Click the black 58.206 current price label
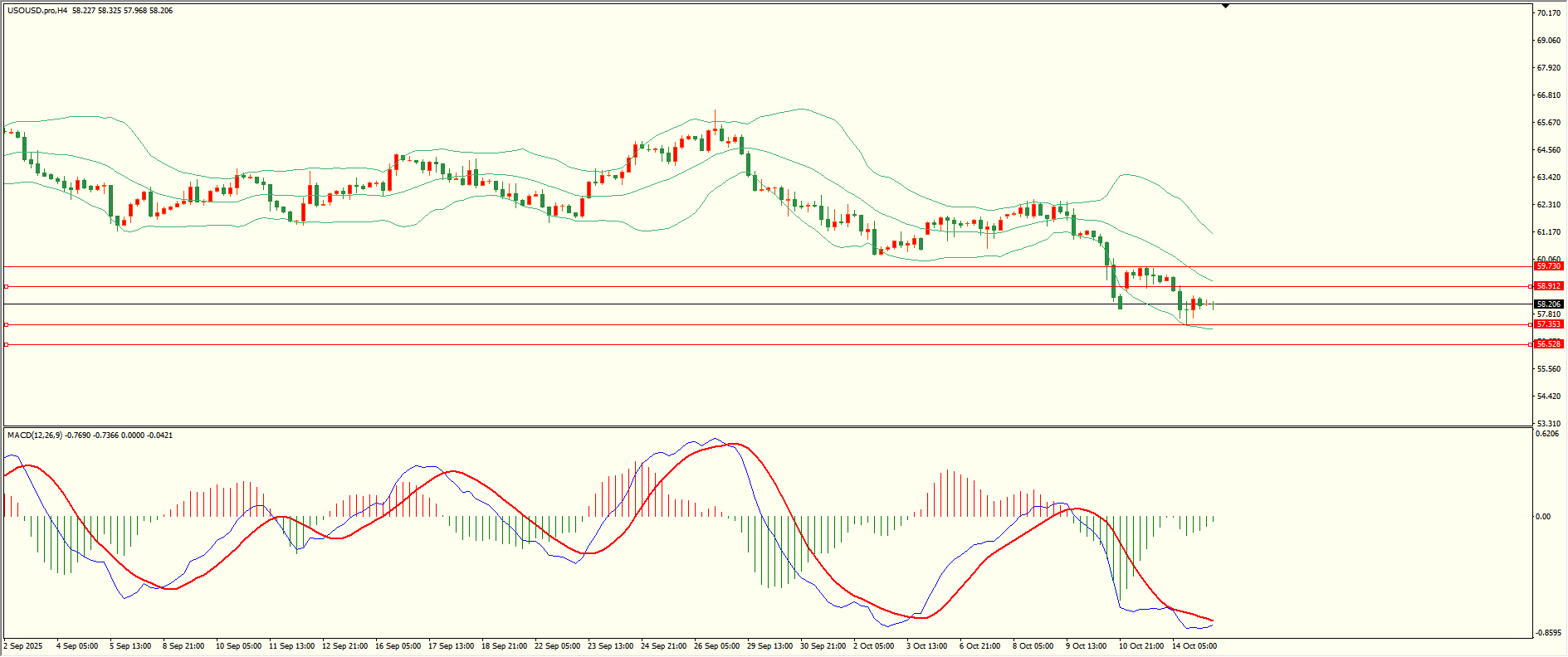This screenshot has height=657, width=1568. (x=1548, y=304)
